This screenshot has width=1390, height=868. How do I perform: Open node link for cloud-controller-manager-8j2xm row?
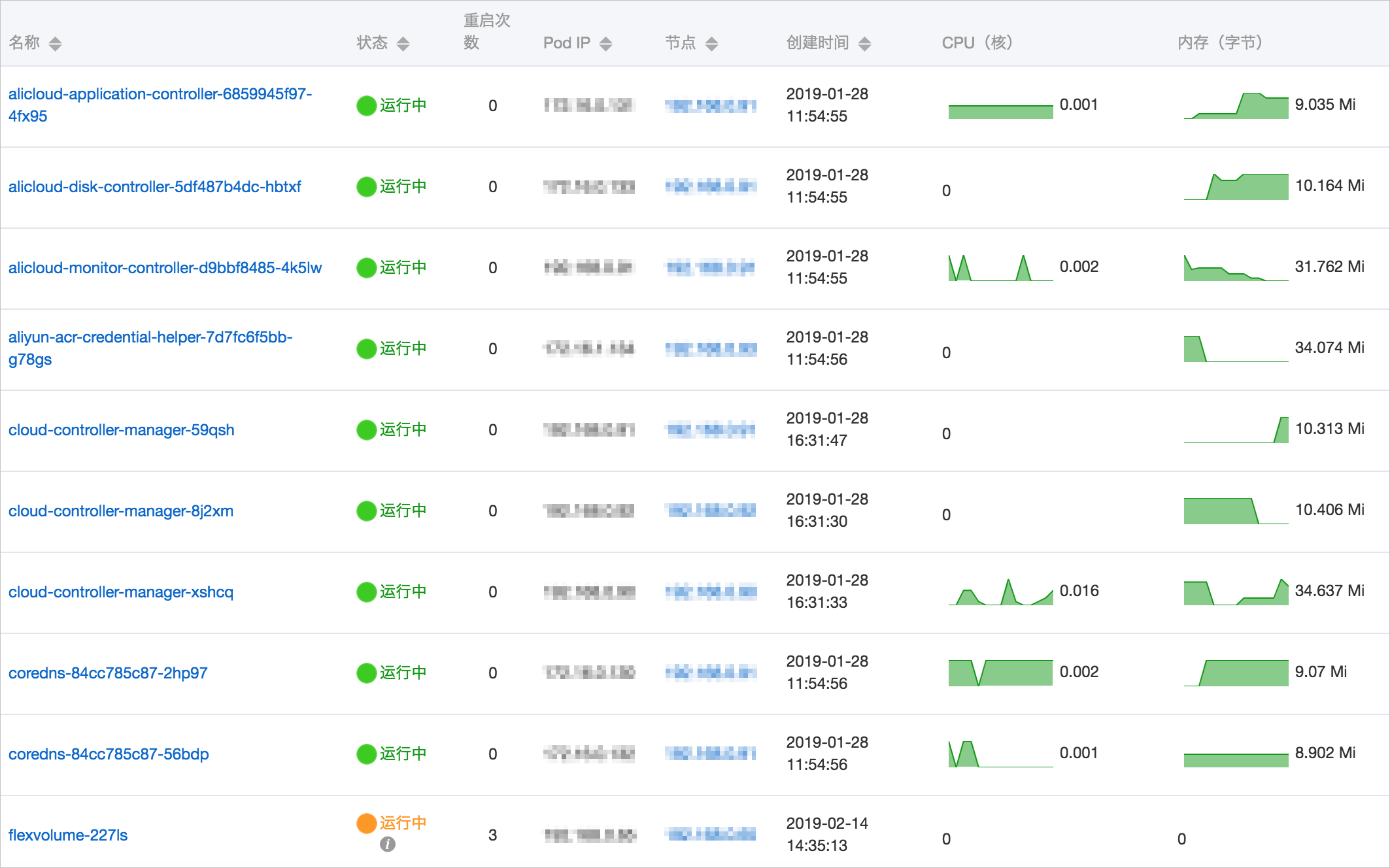[711, 510]
